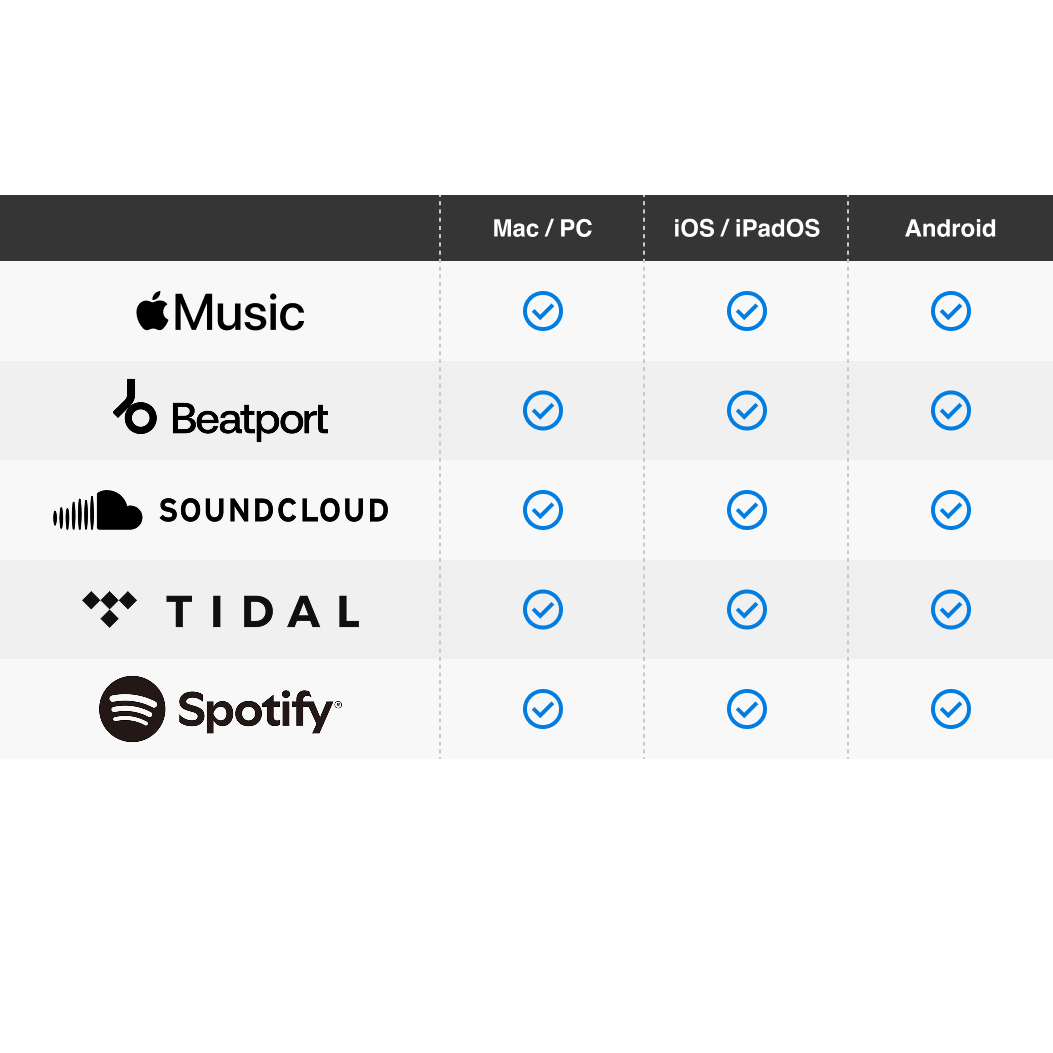
Task: Click Beatport iOS / iPadOS checkmark
Action: [747, 410]
